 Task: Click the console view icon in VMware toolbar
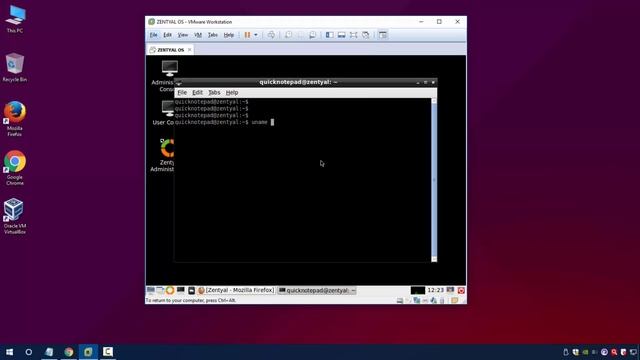click(382, 35)
